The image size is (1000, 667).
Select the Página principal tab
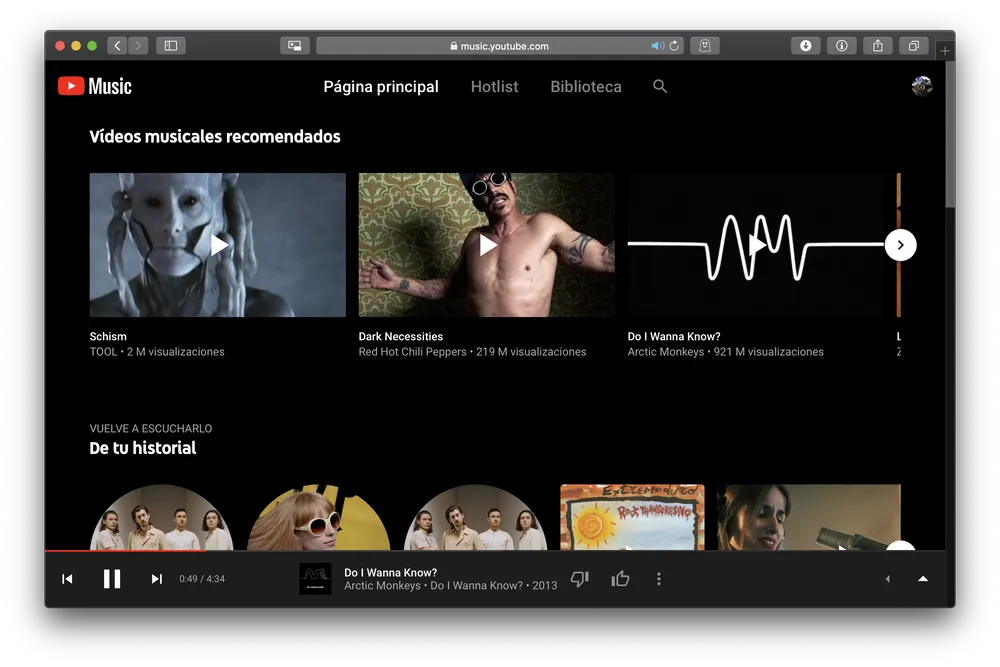[381, 87]
